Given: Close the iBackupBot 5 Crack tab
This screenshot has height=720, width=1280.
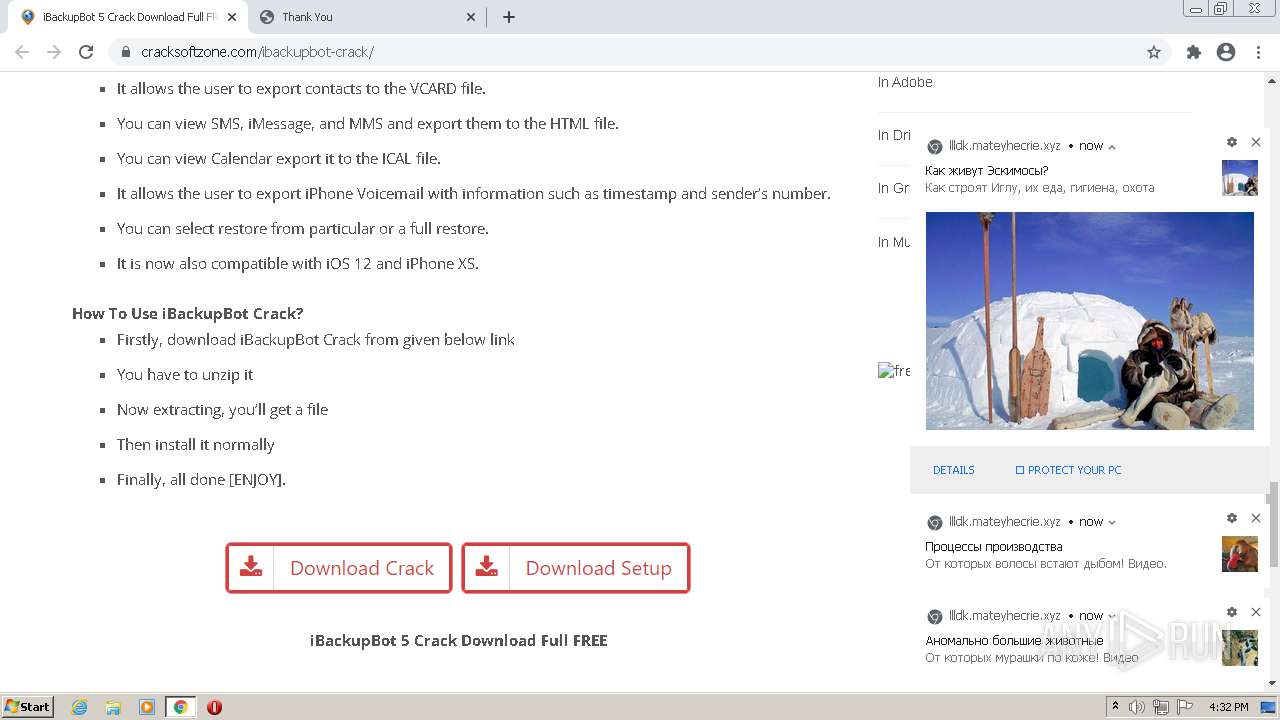Looking at the screenshot, I should point(232,17).
